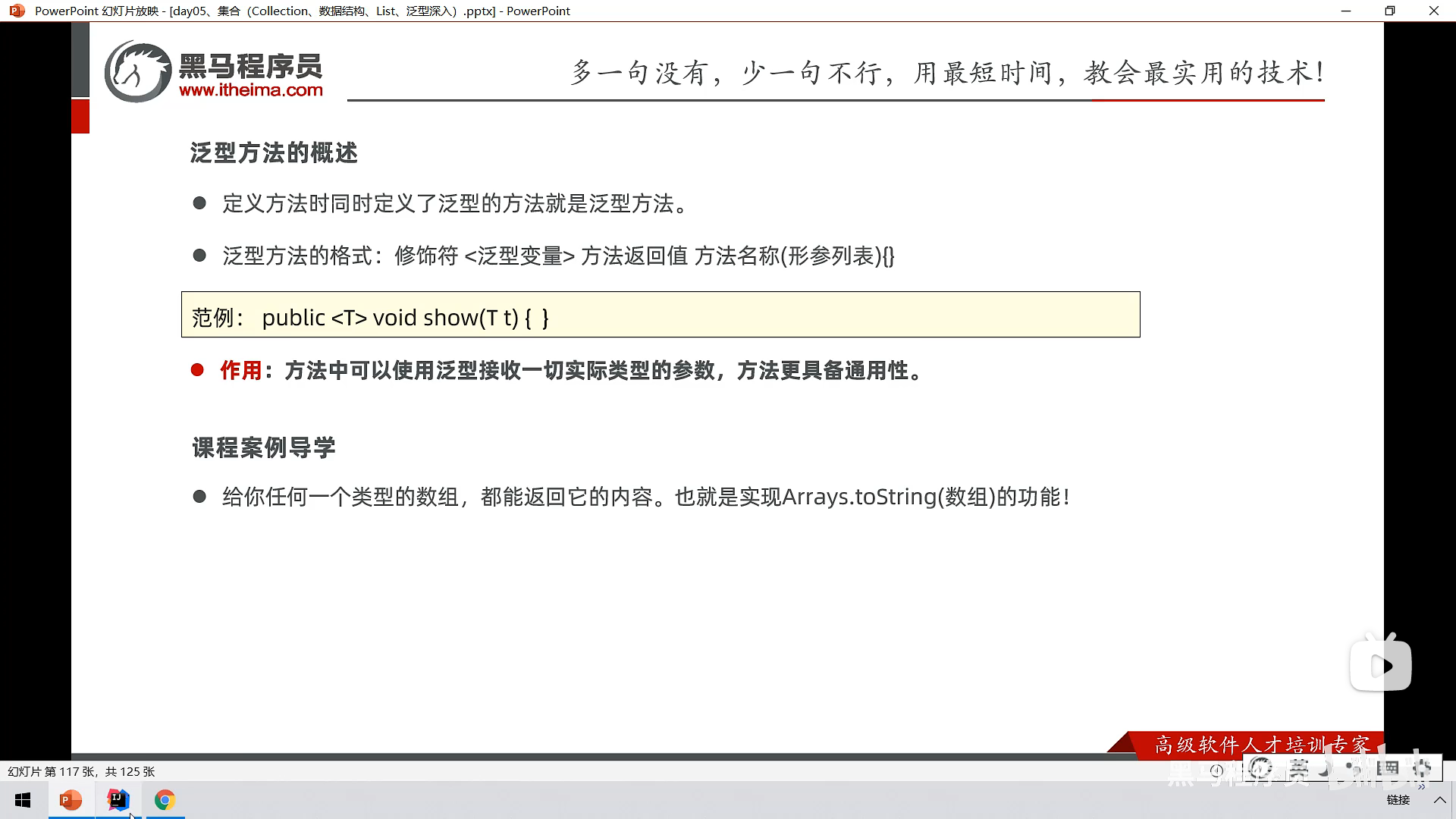
Task: Toggle the IME English/Chinese mode button
Action: click(x=1299, y=768)
